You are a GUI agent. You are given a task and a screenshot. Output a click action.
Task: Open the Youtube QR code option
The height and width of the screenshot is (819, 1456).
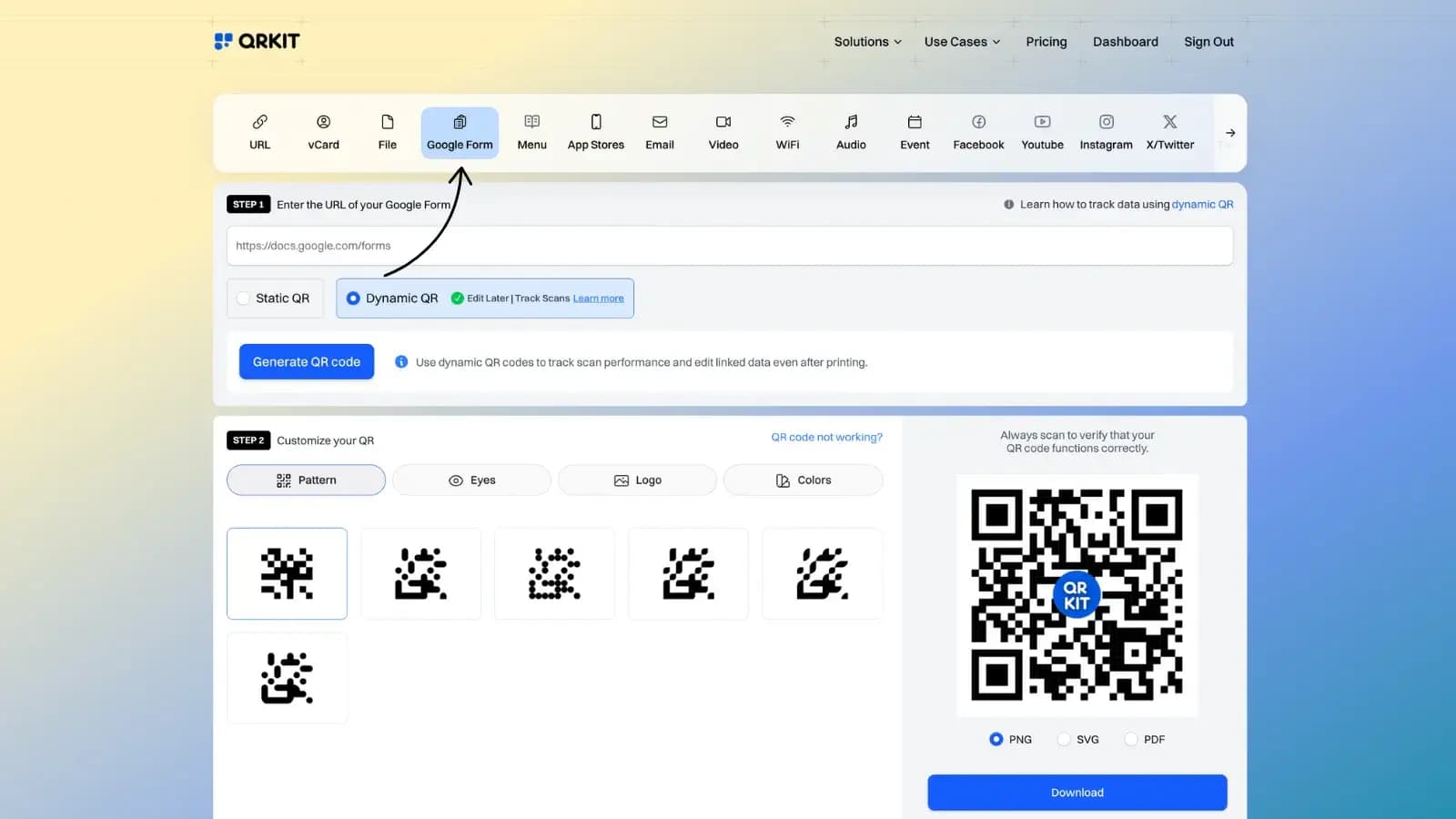point(1041,132)
